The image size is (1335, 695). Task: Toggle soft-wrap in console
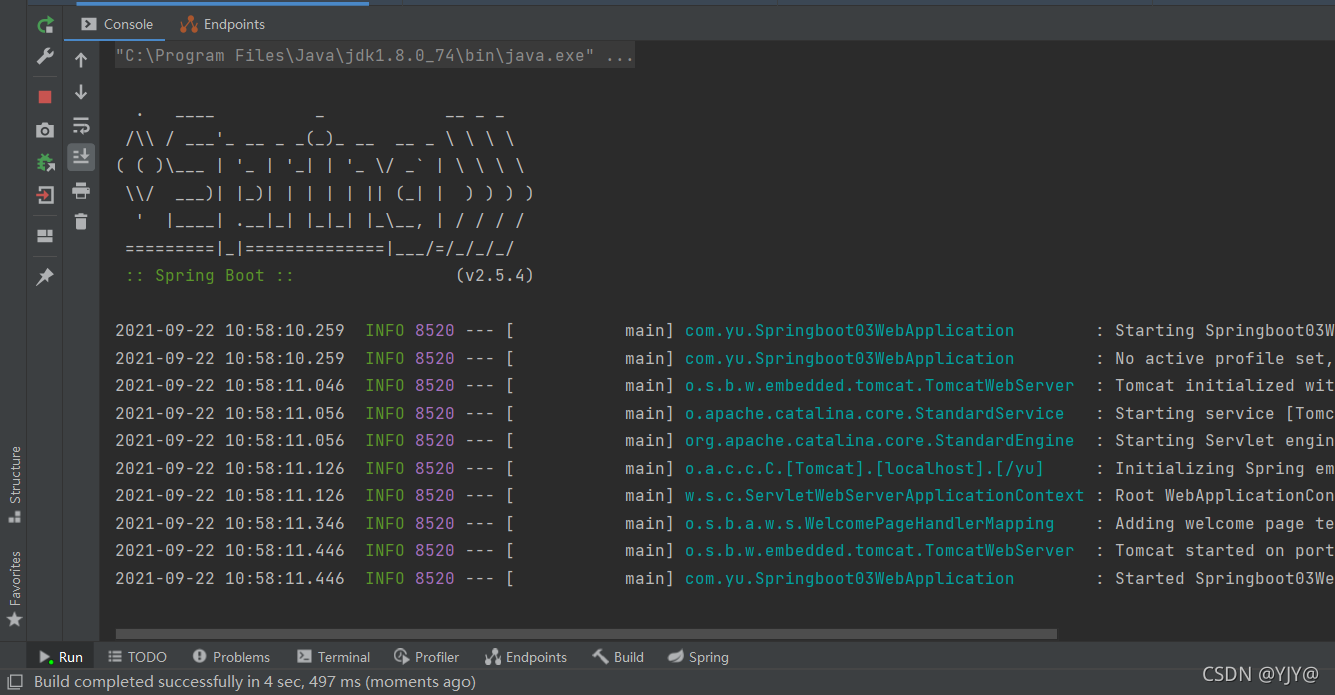click(81, 125)
